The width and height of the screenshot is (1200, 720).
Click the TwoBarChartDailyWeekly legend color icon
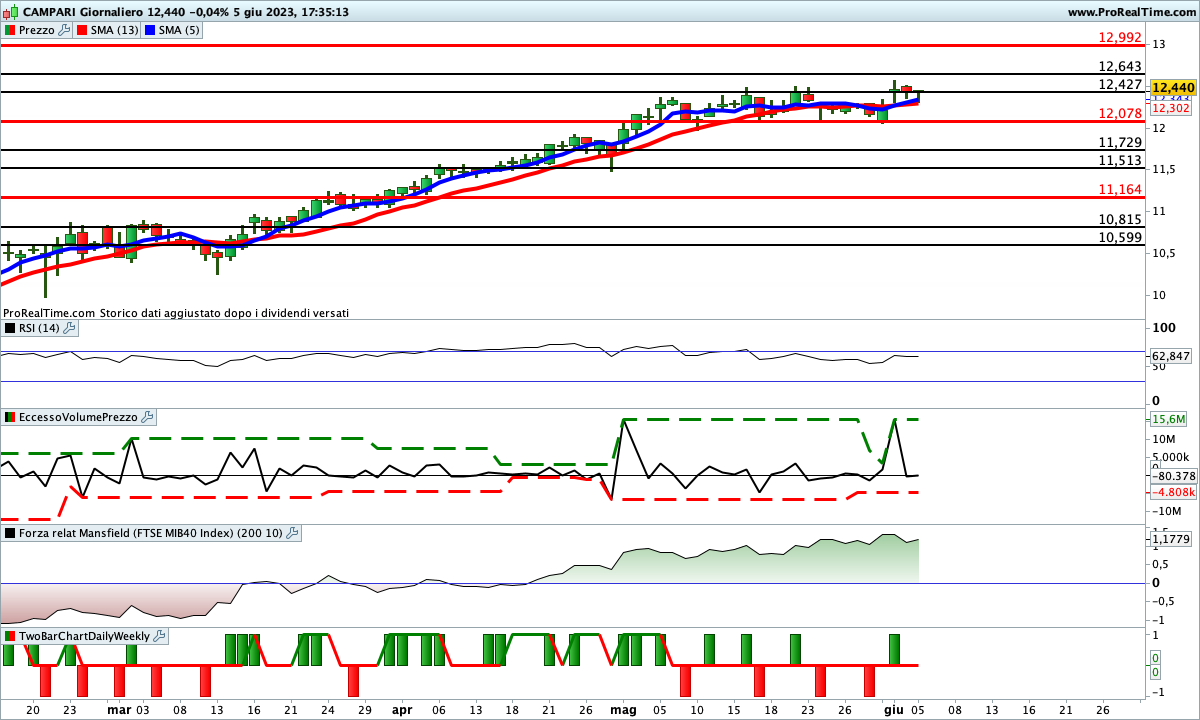coord(10,636)
